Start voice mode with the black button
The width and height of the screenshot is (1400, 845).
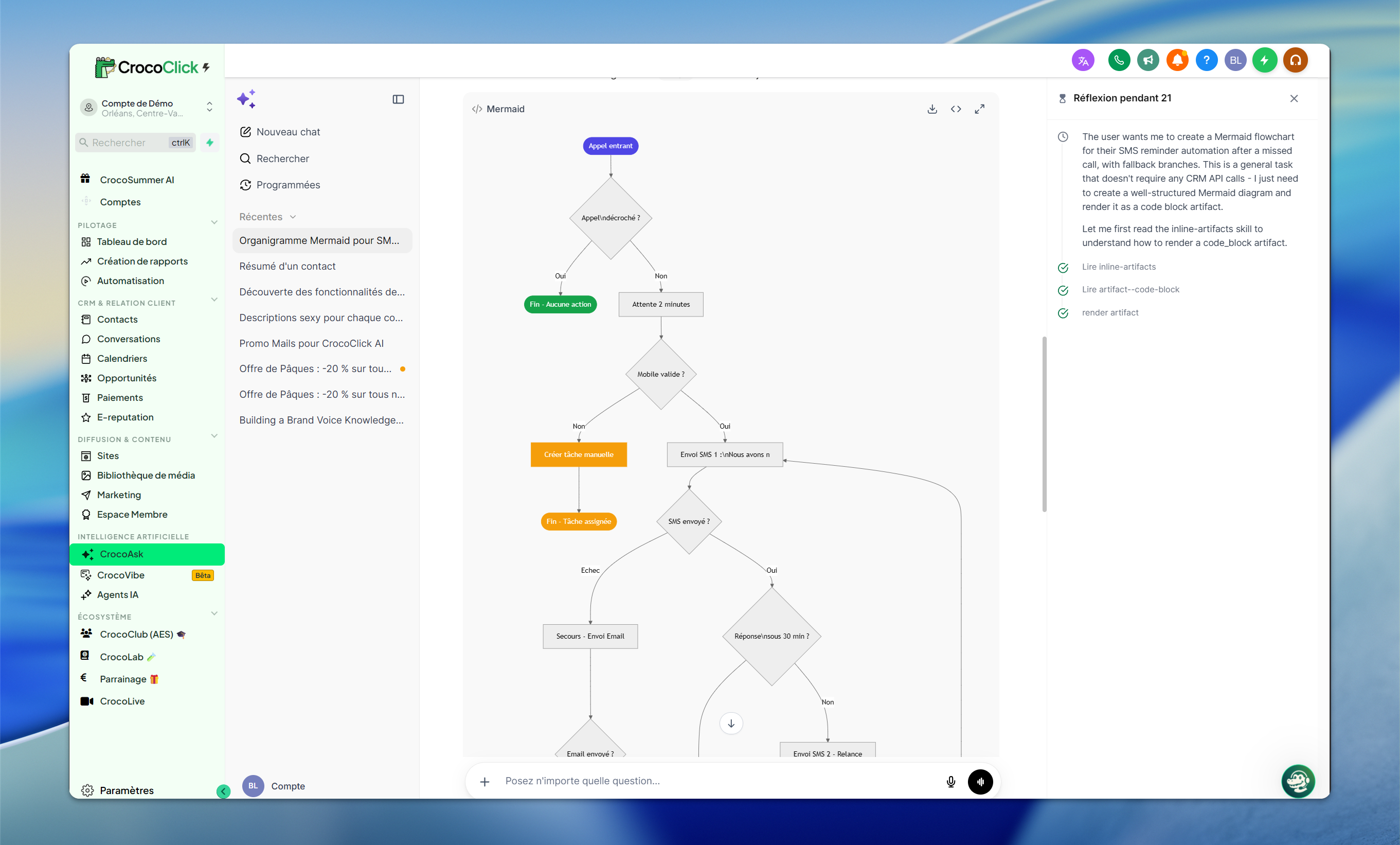[x=980, y=781]
